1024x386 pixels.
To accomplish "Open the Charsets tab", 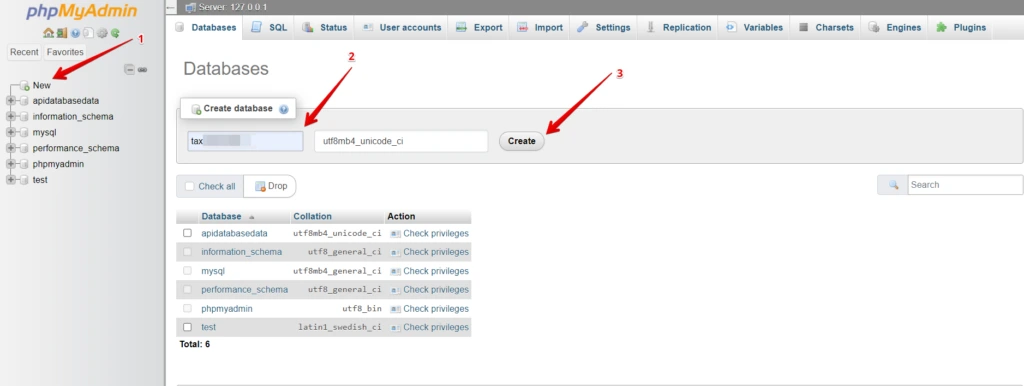I will click(x=826, y=27).
